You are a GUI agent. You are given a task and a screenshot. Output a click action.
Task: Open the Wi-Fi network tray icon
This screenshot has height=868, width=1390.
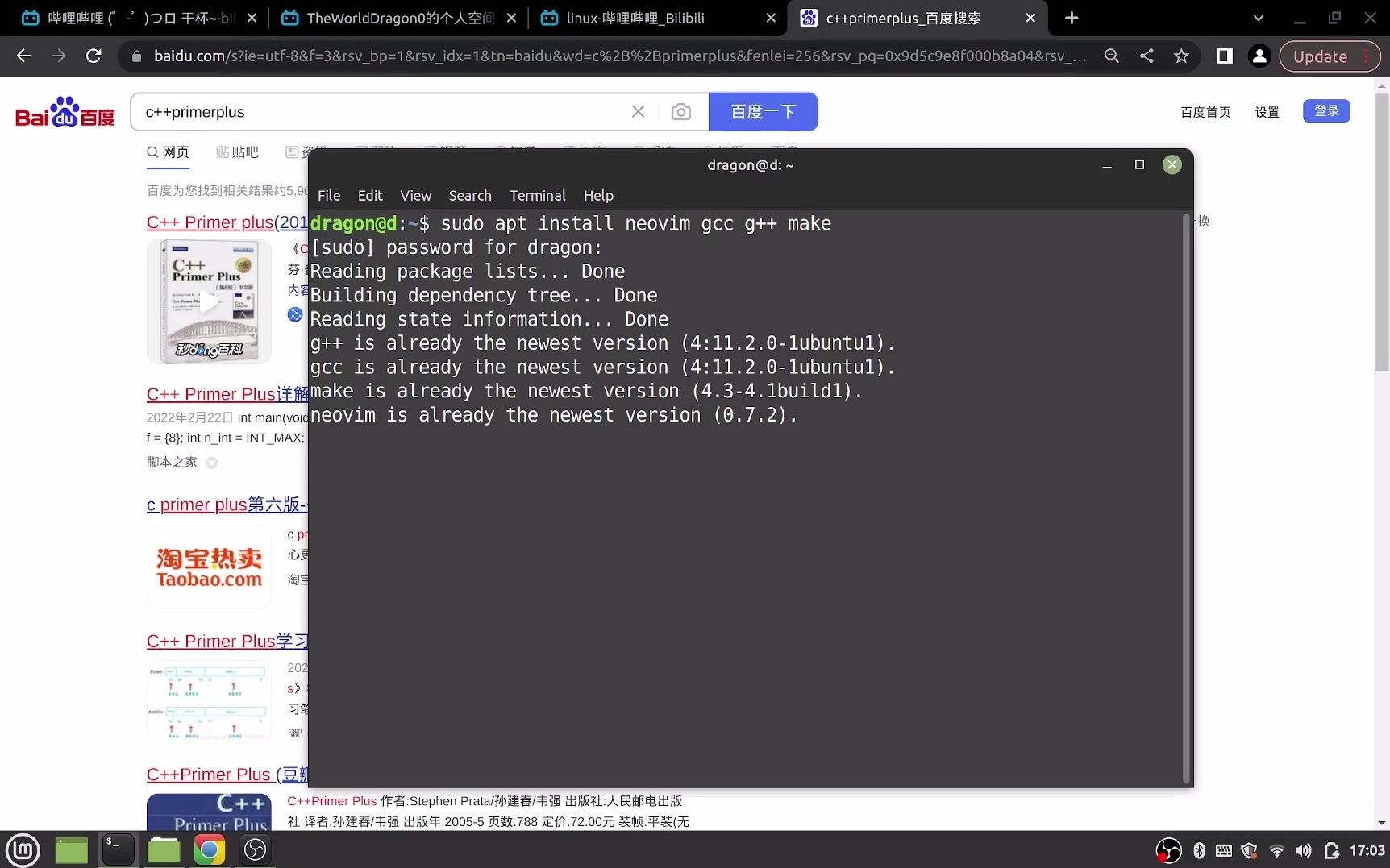(1276, 850)
